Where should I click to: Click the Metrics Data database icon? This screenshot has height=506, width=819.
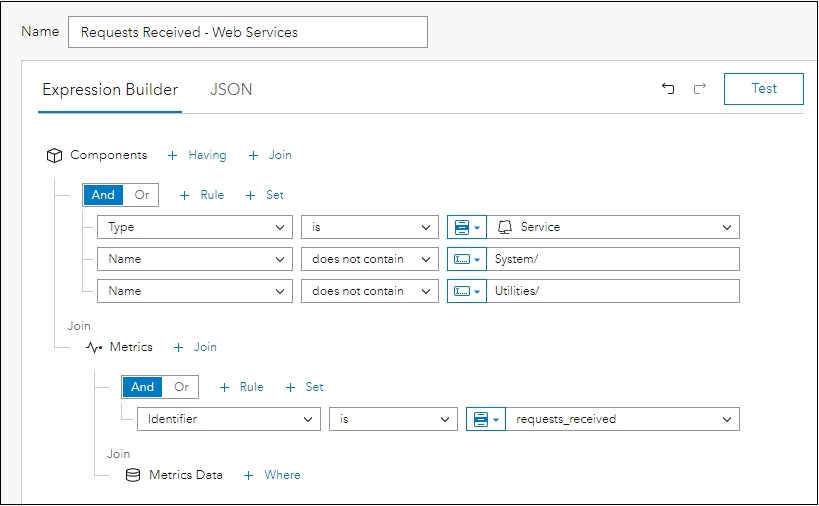pos(132,475)
